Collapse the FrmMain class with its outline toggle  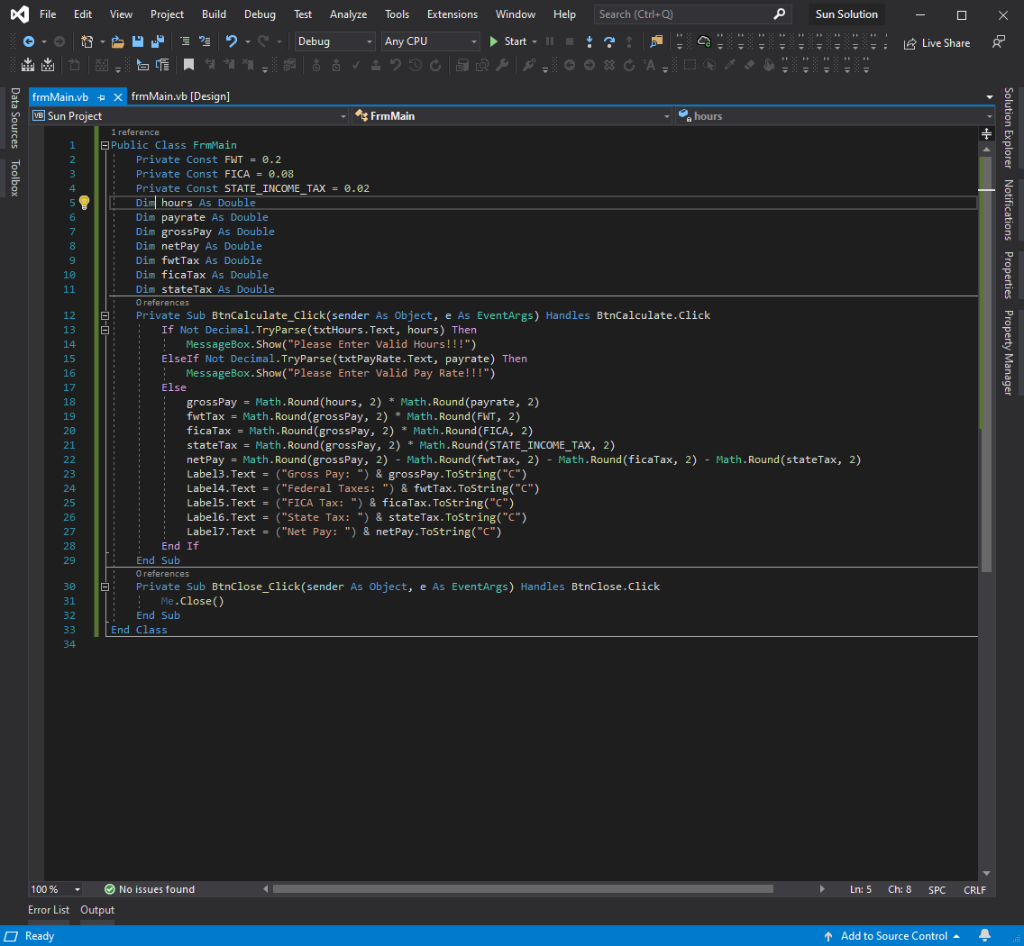tap(105, 144)
